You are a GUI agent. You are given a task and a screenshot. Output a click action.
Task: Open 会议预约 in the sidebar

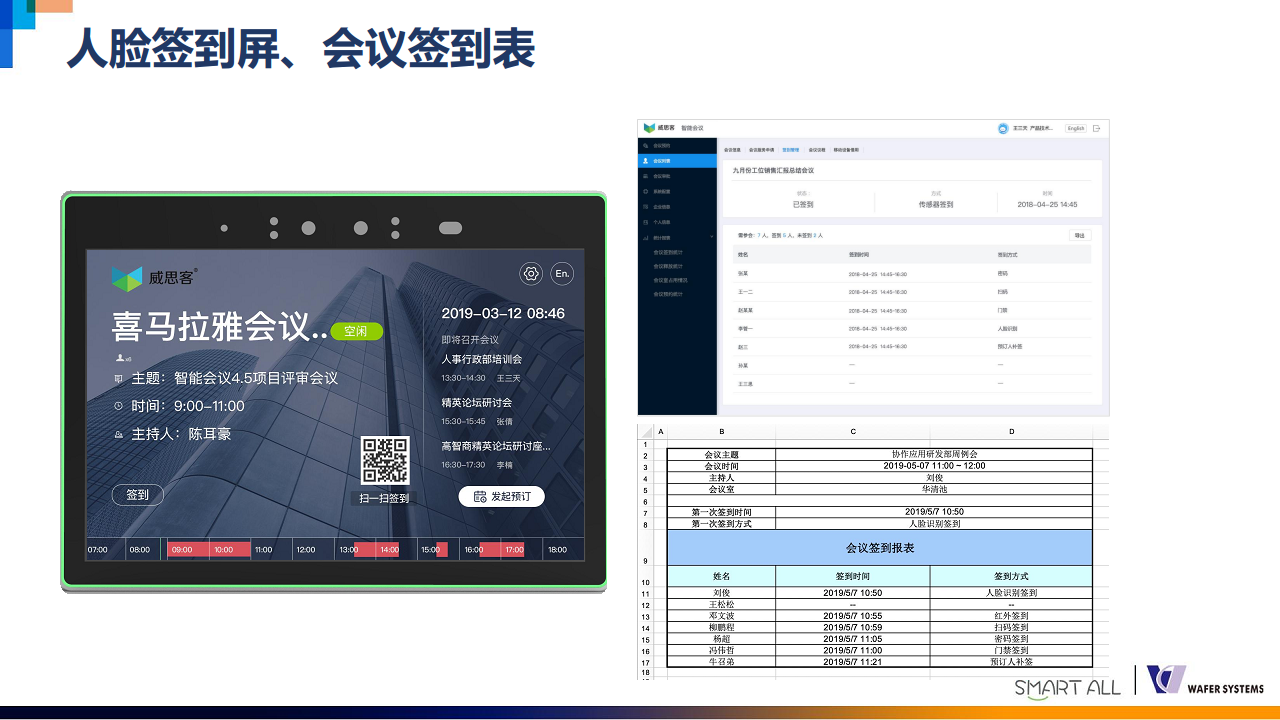[678, 145]
